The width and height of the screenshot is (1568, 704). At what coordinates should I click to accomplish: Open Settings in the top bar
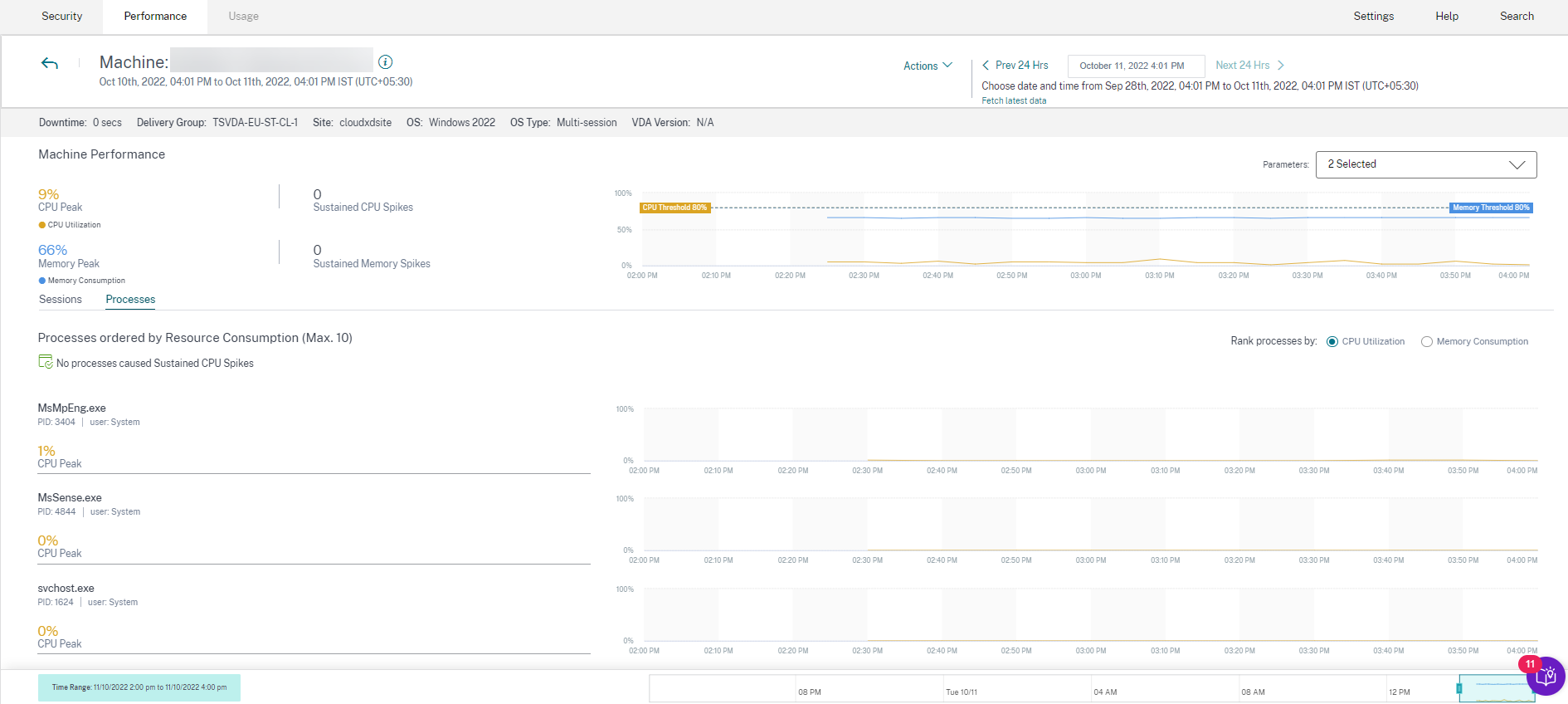(x=1373, y=17)
